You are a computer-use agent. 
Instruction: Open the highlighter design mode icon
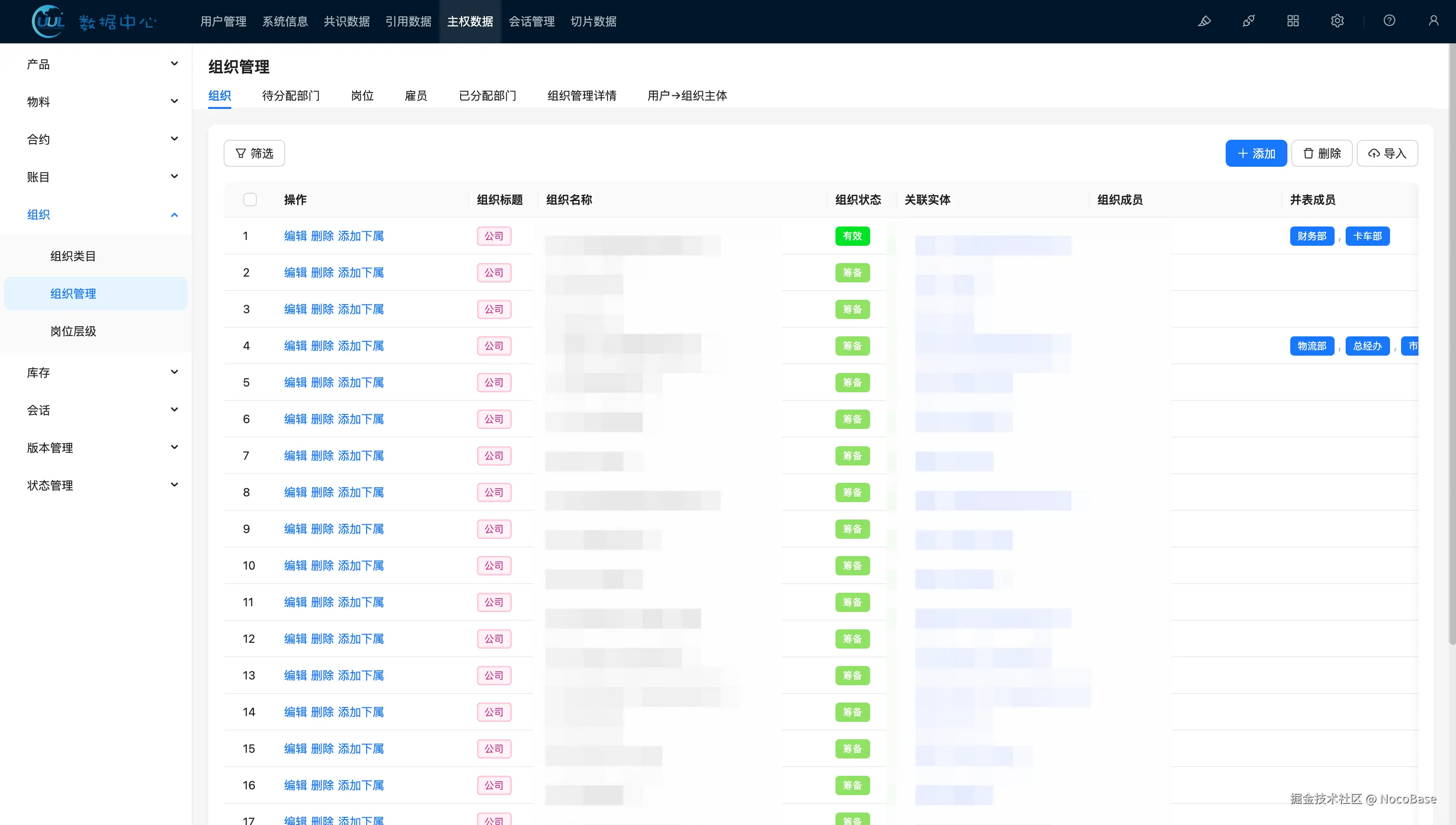pos(1204,21)
